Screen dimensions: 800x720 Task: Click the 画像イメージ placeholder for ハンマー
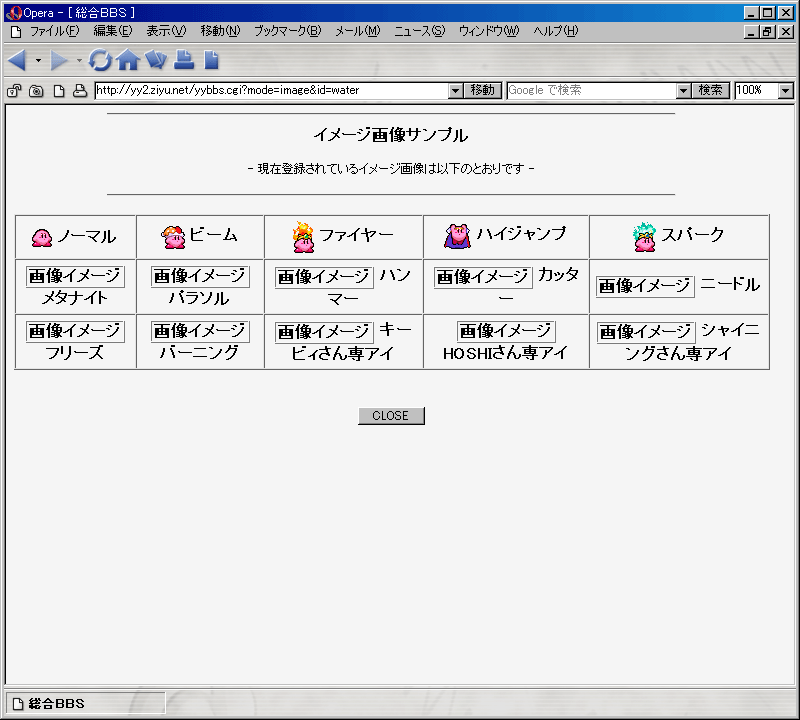[324, 277]
